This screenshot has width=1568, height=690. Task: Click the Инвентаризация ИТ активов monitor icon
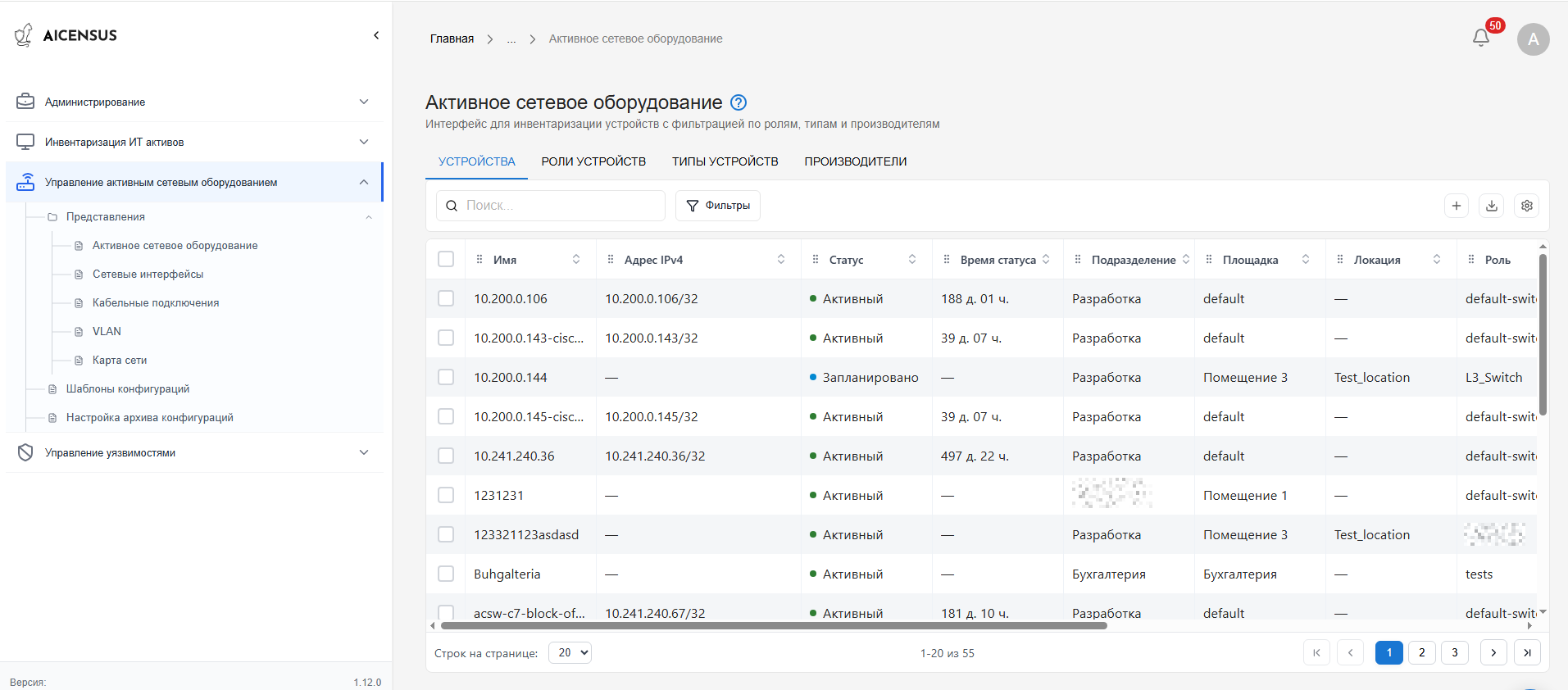point(25,142)
